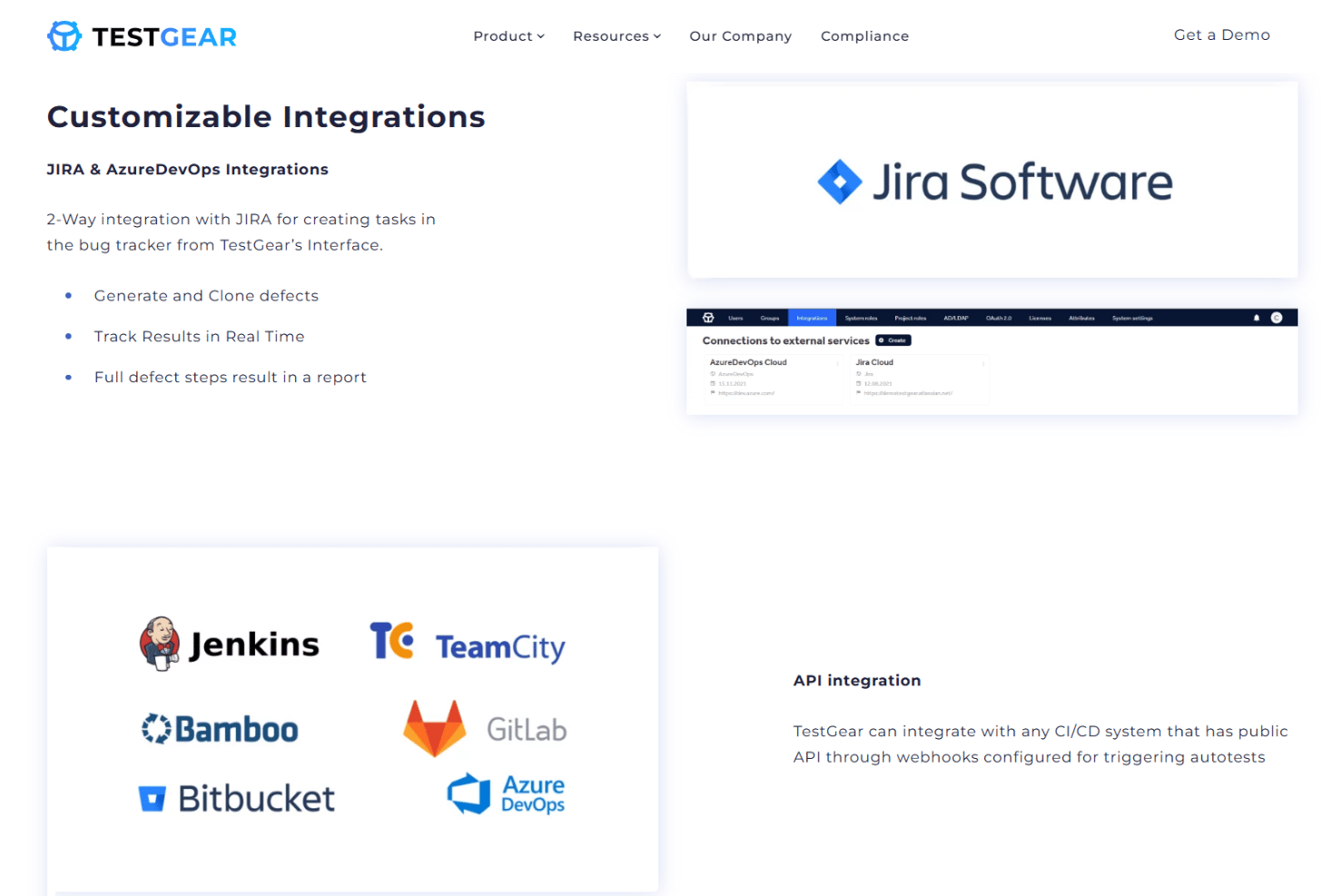Request a demo via Get a Demo
This screenshot has width=1344, height=896.
[1221, 35]
